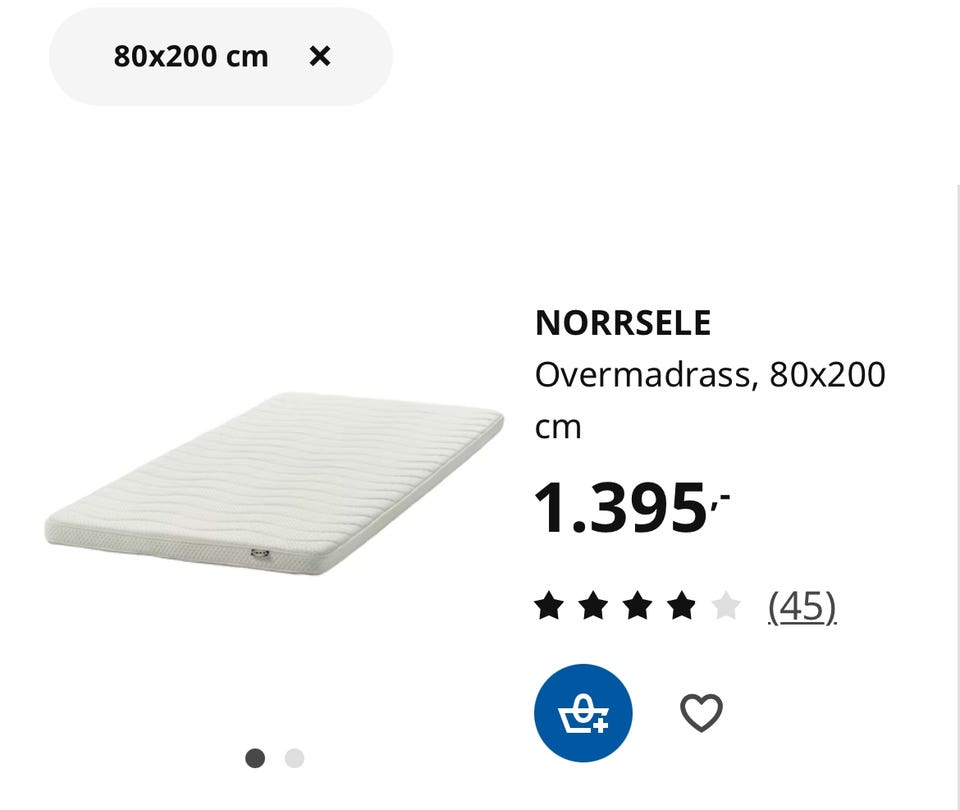Click the 80x200 cm filter chip label
960x810 pixels.
point(191,56)
